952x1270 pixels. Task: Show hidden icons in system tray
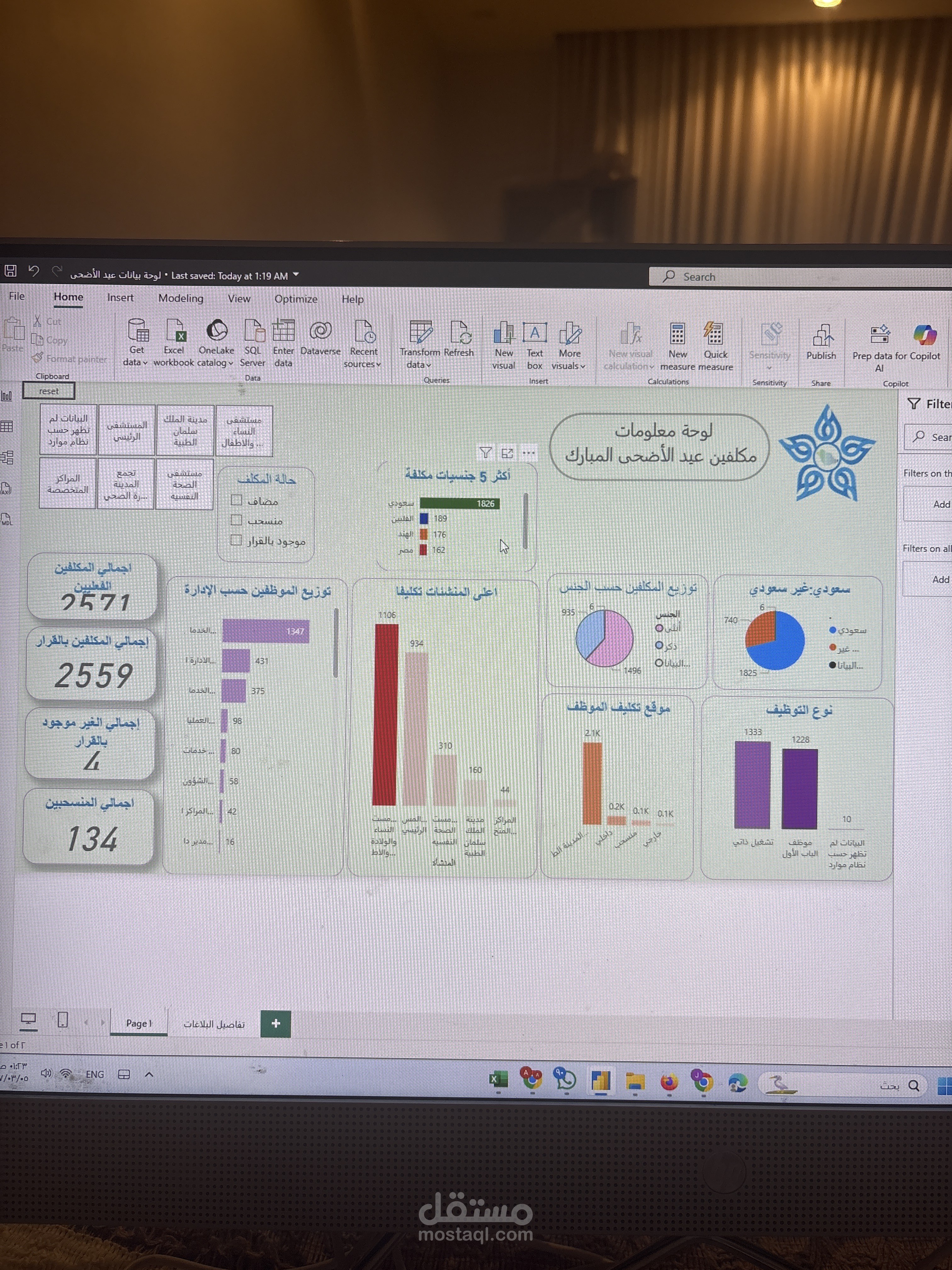pos(149,1074)
